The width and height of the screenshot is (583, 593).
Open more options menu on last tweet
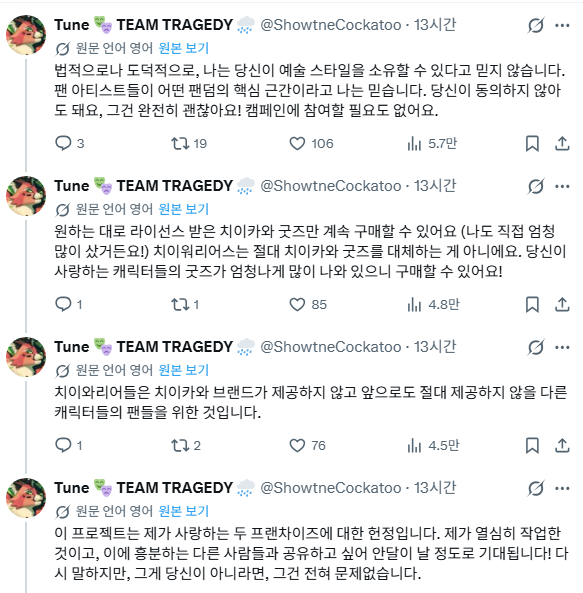coord(562,488)
